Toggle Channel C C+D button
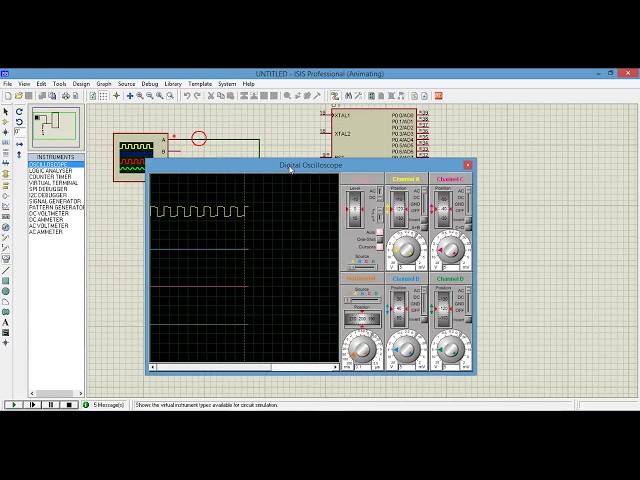Screen dimensions: 640x480 coord(469,227)
